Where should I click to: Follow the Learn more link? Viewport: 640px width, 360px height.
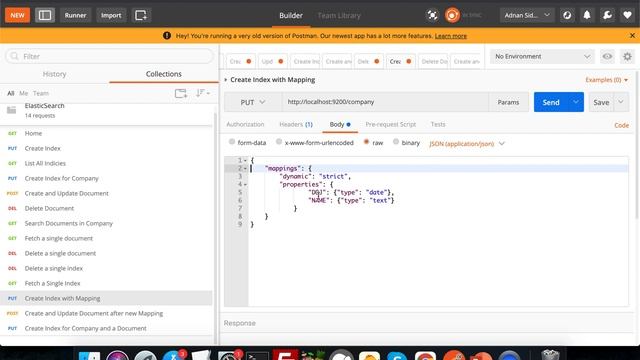tap(451, 36)
